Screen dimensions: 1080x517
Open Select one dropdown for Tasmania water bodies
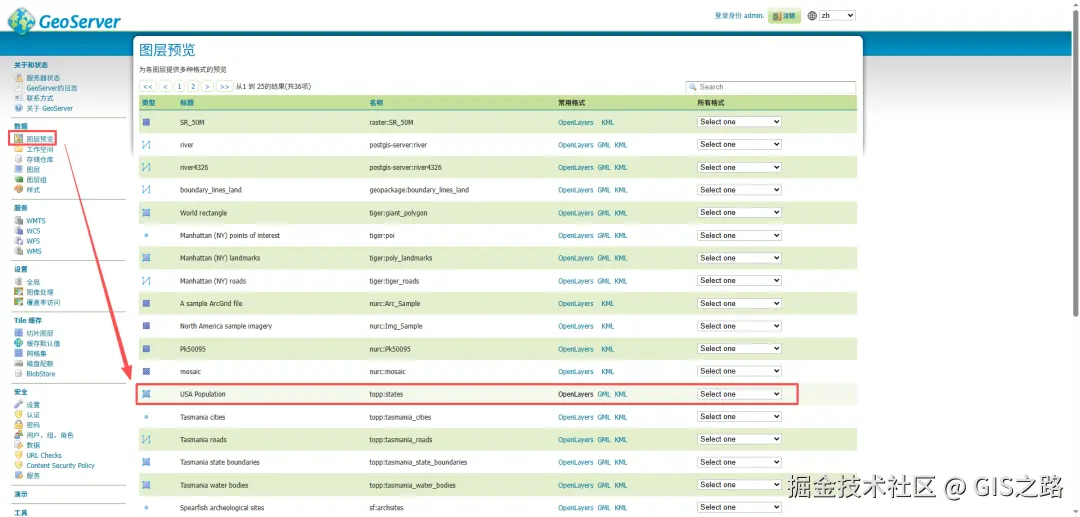pos(739,485)
